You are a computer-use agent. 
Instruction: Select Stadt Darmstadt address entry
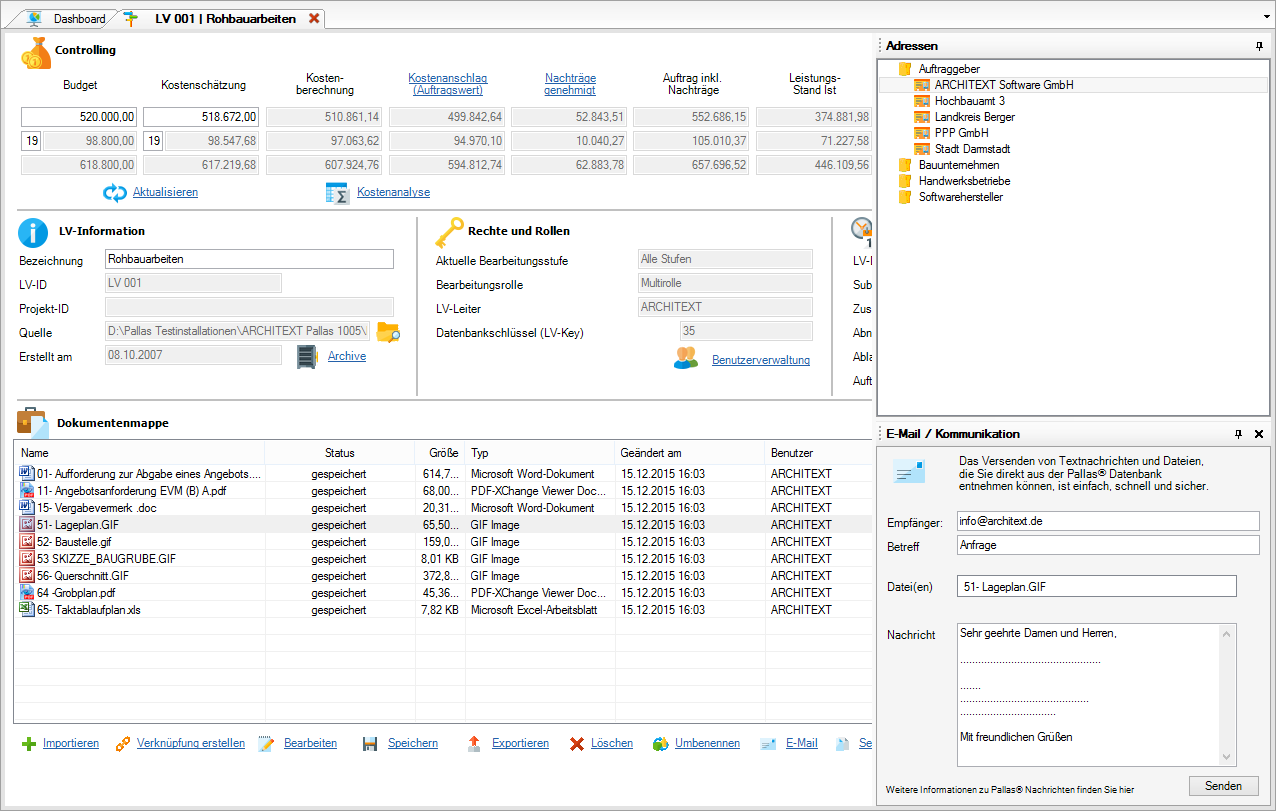974,149
